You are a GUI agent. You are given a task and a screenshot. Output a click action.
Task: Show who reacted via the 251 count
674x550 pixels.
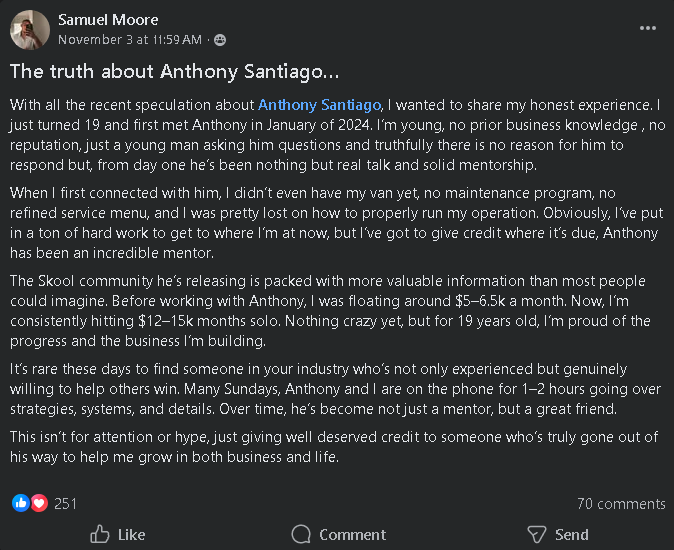click(x=65, y=504)
